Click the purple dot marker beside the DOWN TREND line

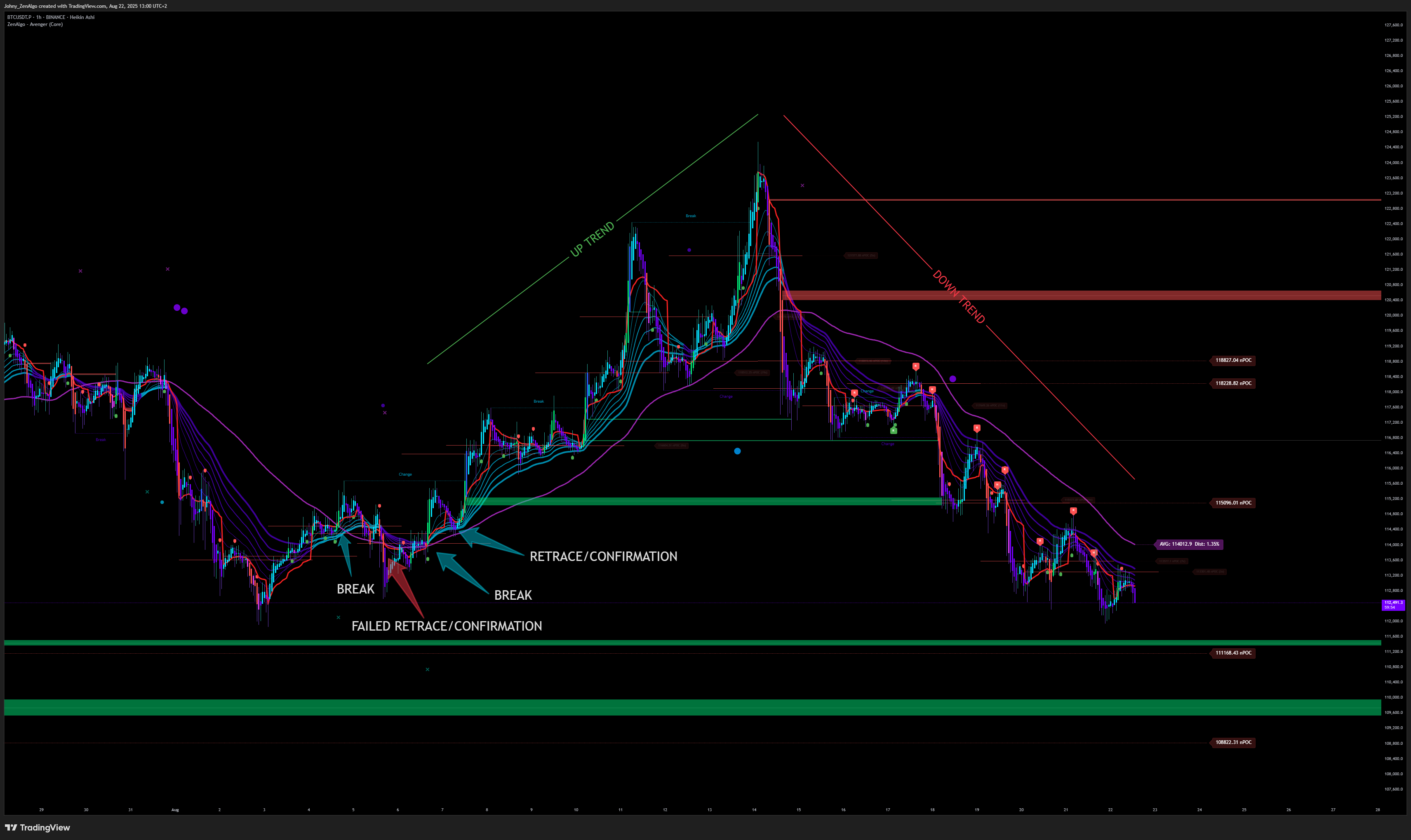click(953, 379)
